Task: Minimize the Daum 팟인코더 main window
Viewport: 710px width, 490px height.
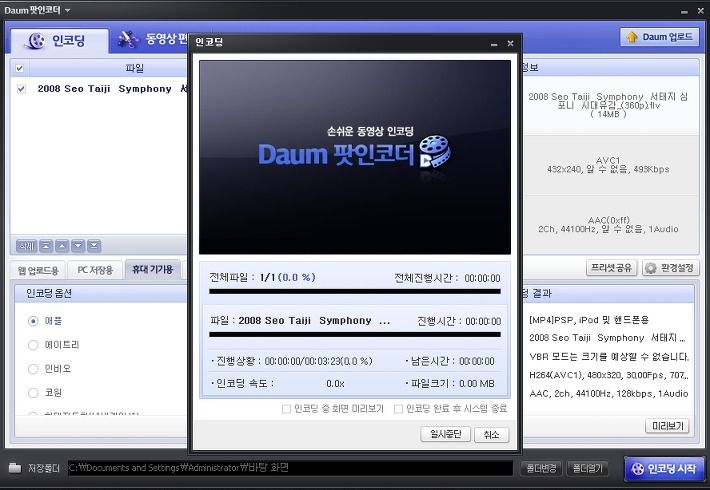Action: [x=684, y=11]
